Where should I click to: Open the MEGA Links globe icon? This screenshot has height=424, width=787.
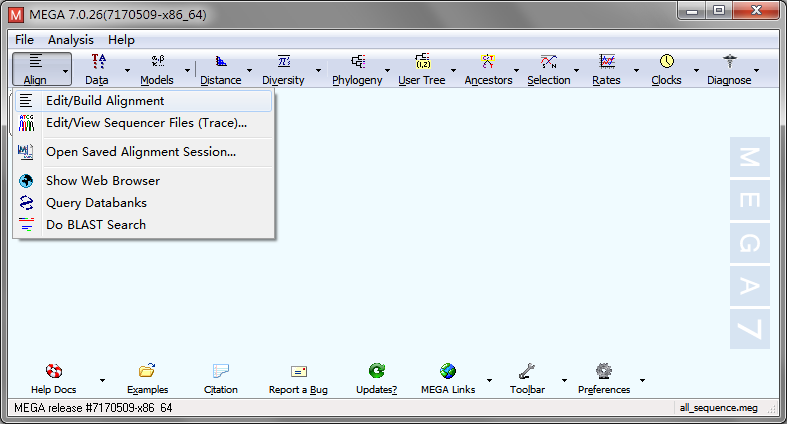pos(448,371)
